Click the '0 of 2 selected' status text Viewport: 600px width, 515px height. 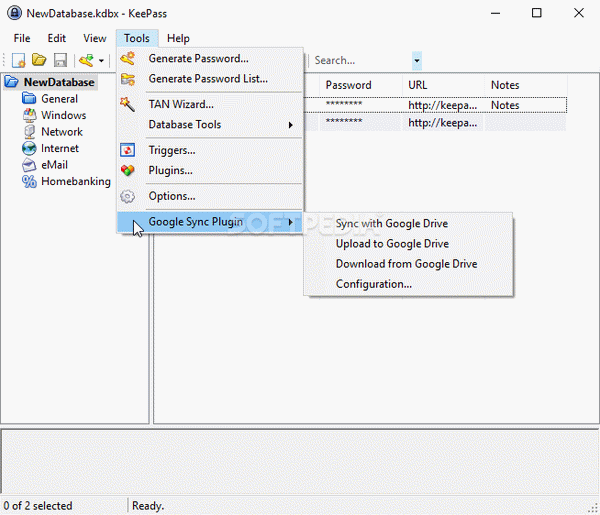(38, 506)
